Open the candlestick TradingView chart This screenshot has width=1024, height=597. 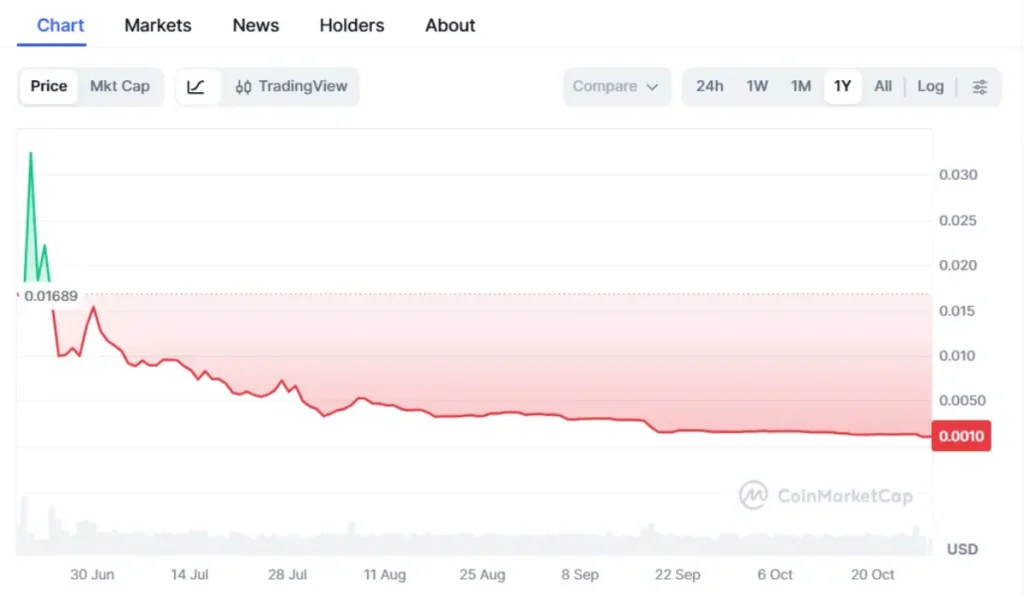tap(291, 86)
